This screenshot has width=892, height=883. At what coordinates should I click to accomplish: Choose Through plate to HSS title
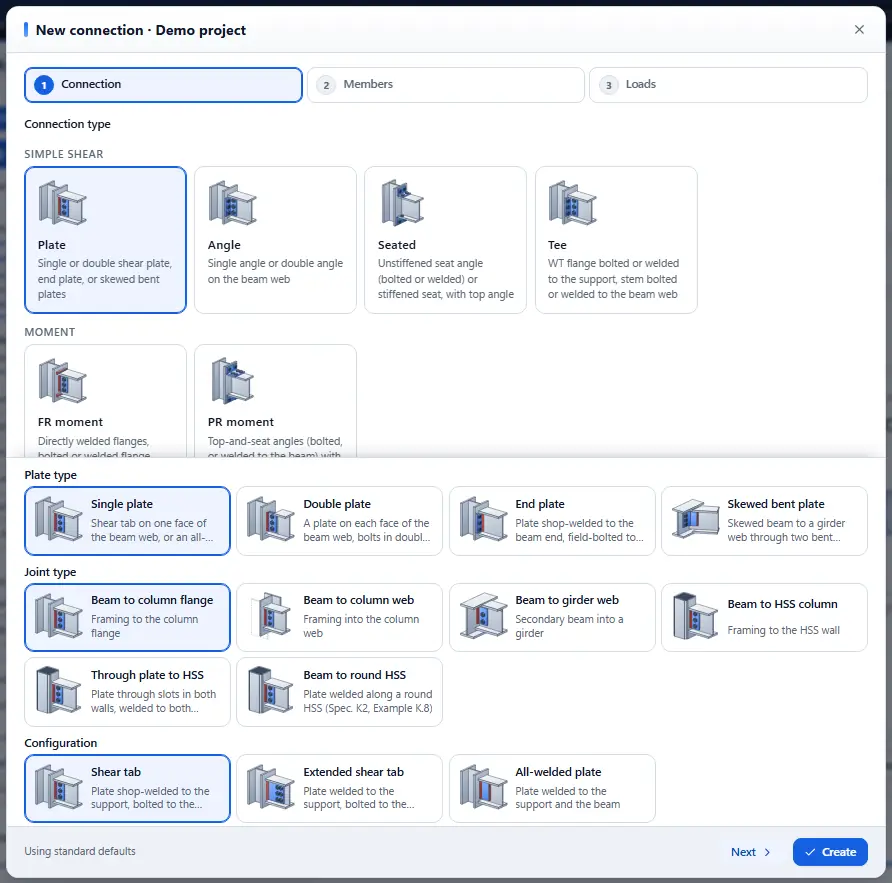tap(147, 675)
